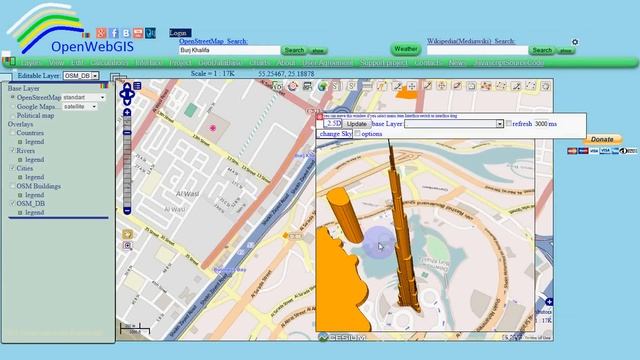Open the Google Maps satellite dropdown

[80, 106]
